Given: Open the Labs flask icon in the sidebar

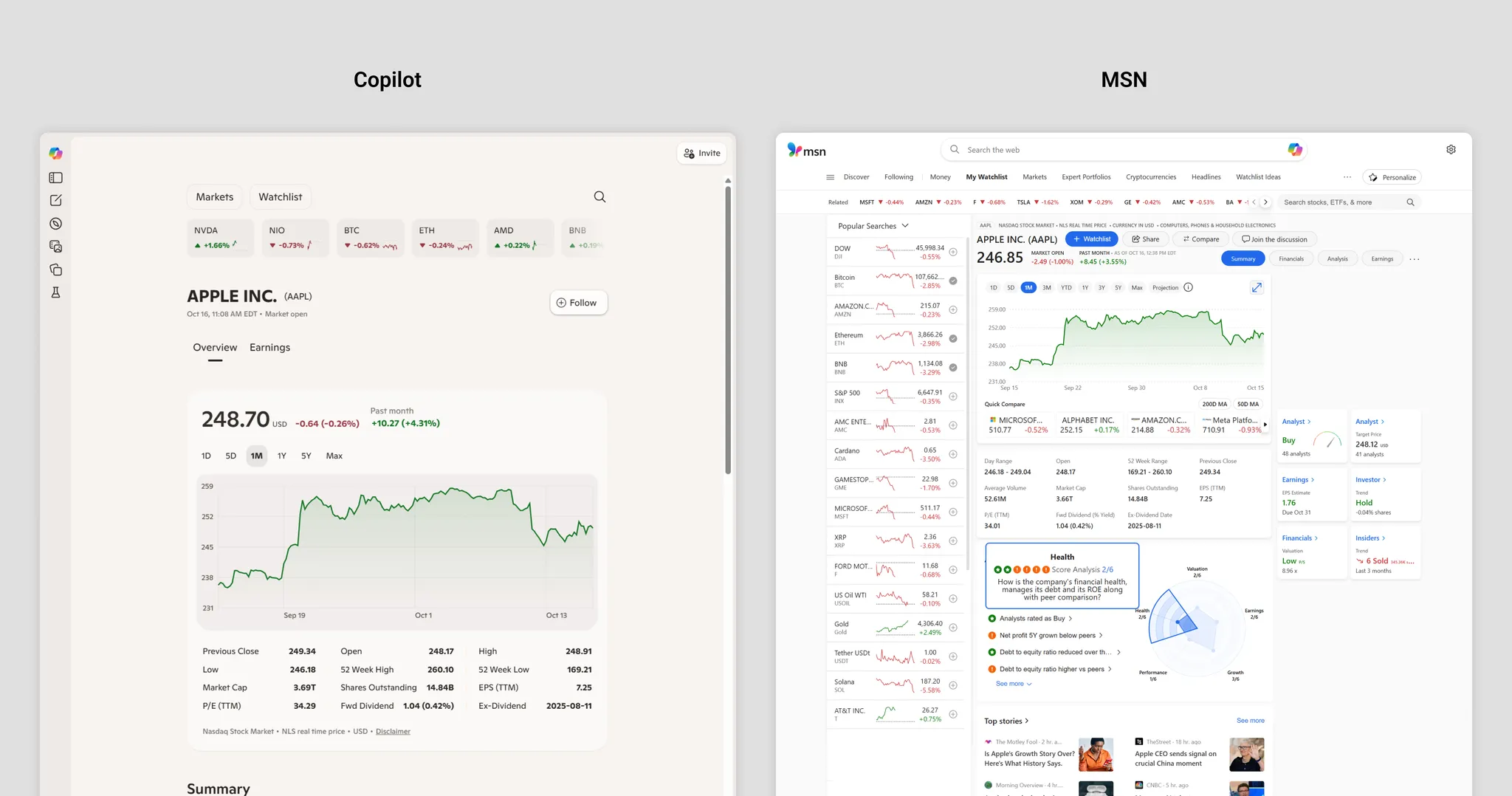Looking at the screenshot, I should [x=55, y=292].
